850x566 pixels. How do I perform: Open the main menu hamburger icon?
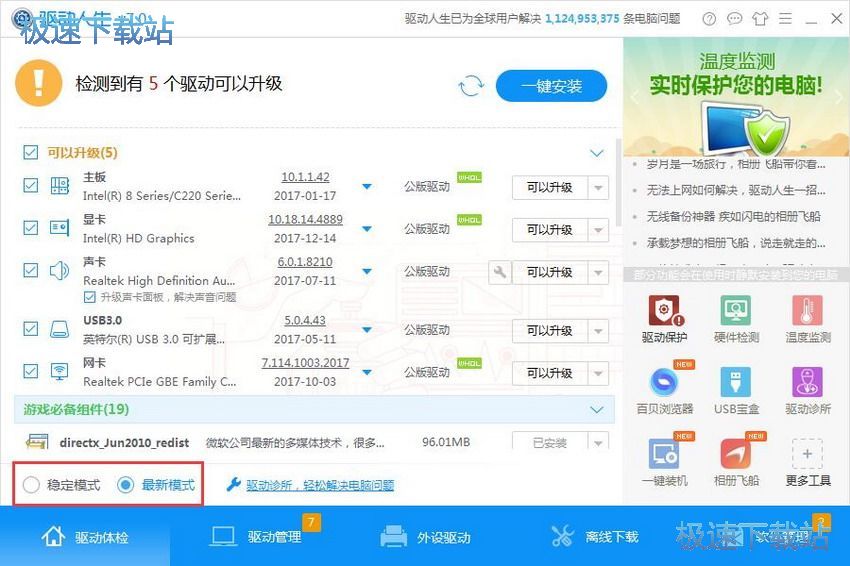click(x=785, y=19)
